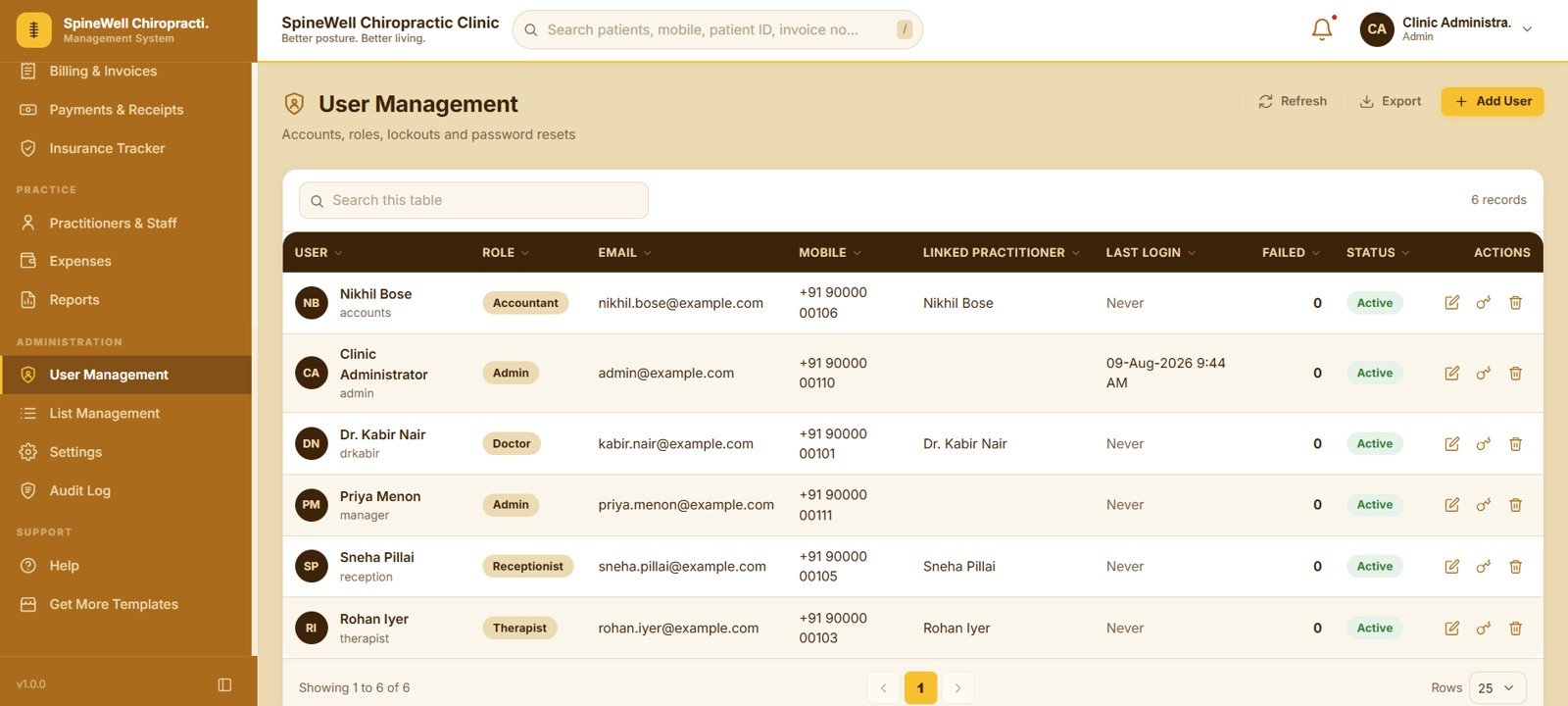Open List Management

pyautogui.click(x=125, y=414)
